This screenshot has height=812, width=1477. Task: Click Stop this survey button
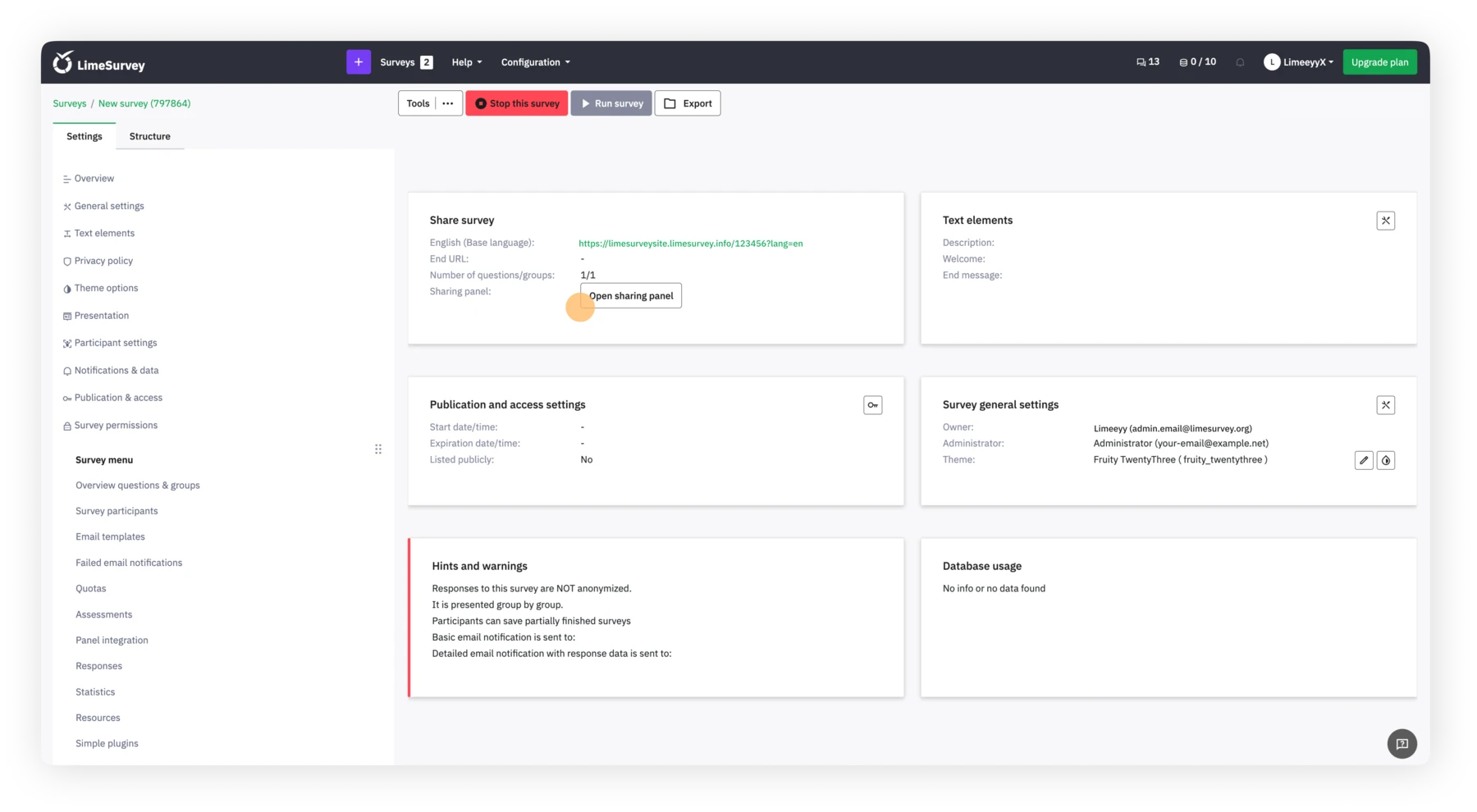coord(516,103)
